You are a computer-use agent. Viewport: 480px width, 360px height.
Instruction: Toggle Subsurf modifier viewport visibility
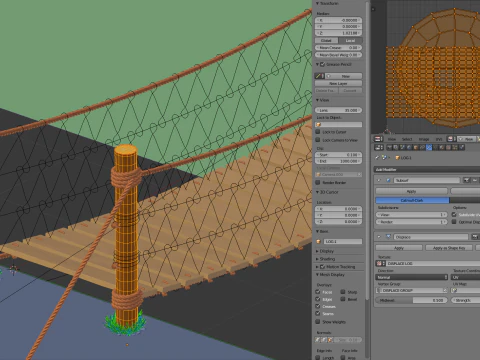[x=475, y=180]
